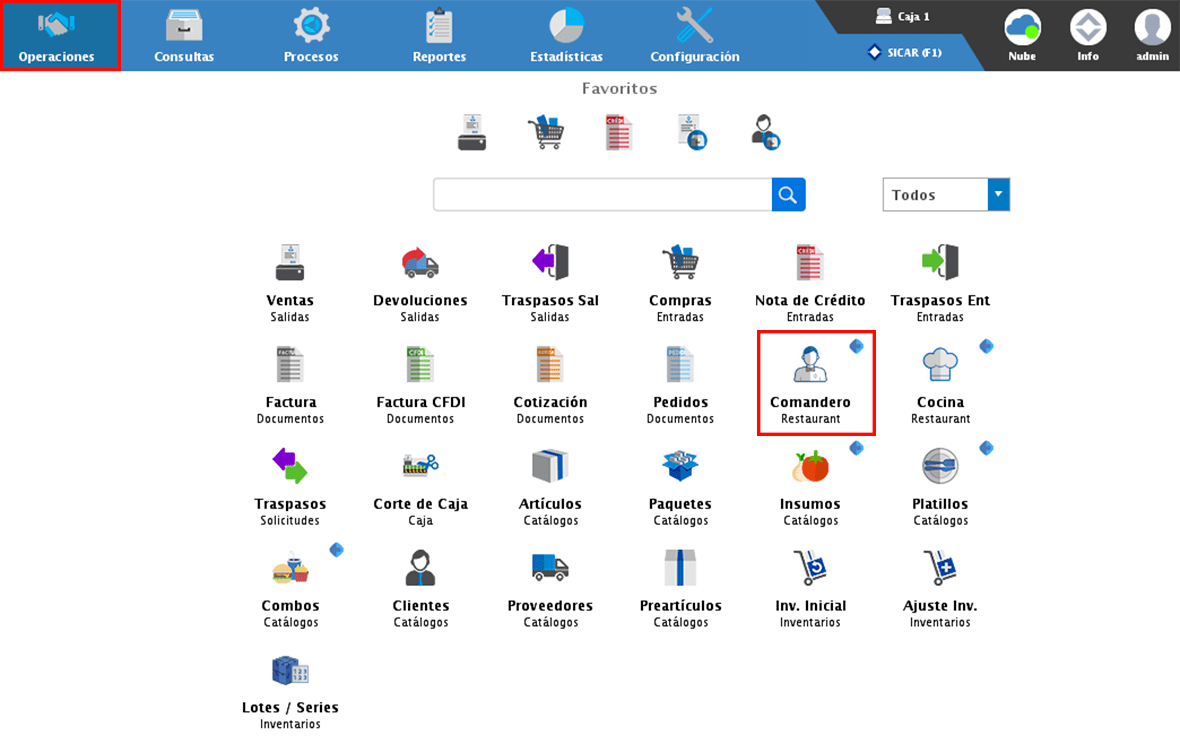
Task: Open Lotes / Series inventory icon
Action: tap(290, 670)
